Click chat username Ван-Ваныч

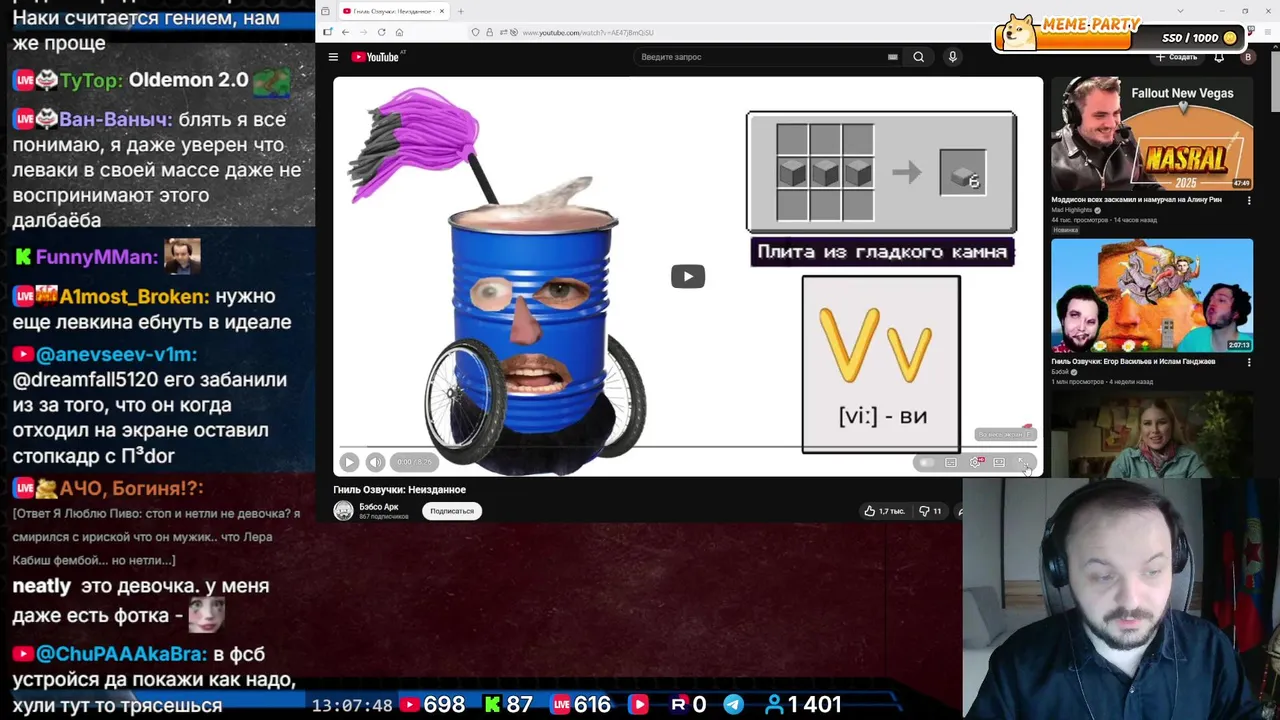[x=115, y=119]
